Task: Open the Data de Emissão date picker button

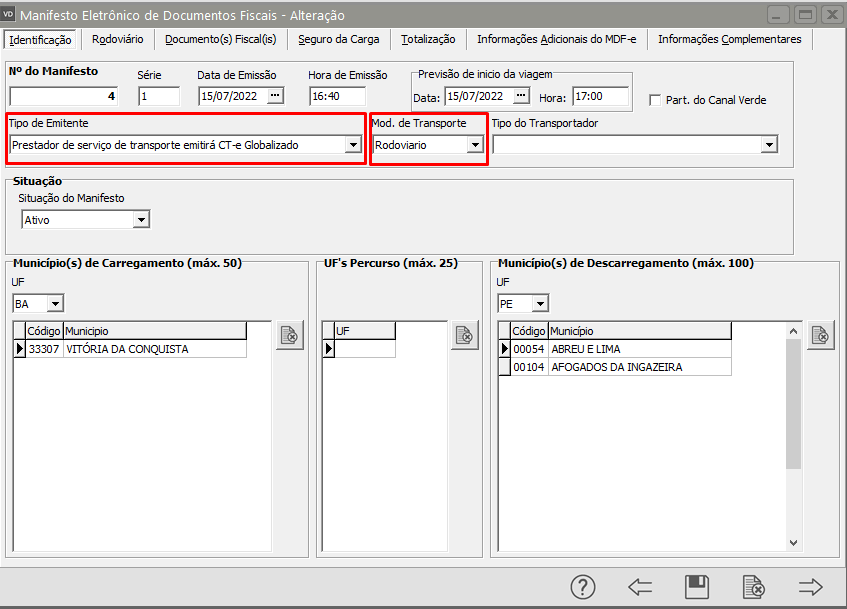Action: click(276, 96)
